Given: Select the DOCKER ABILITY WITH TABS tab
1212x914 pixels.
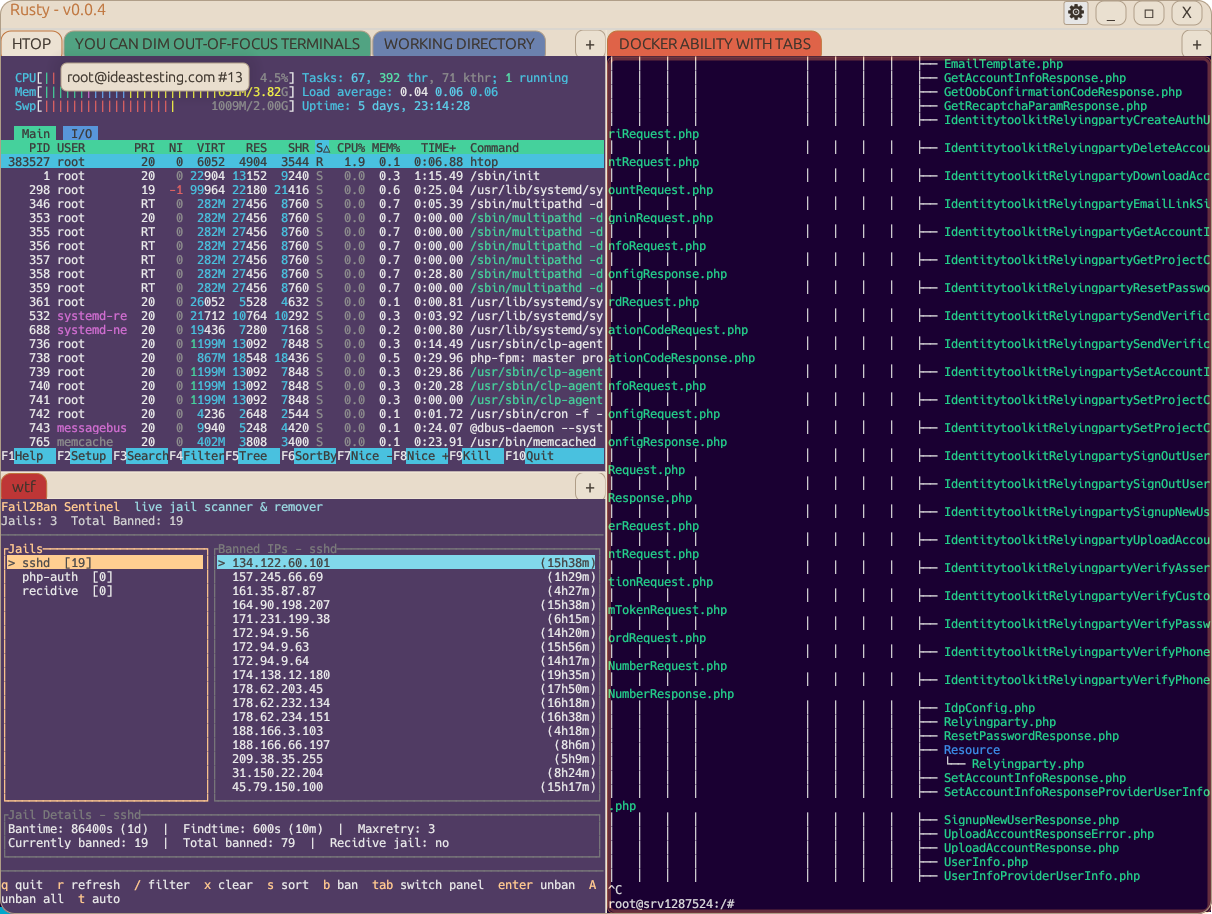Looking at the screenshot, I should 715,44.
